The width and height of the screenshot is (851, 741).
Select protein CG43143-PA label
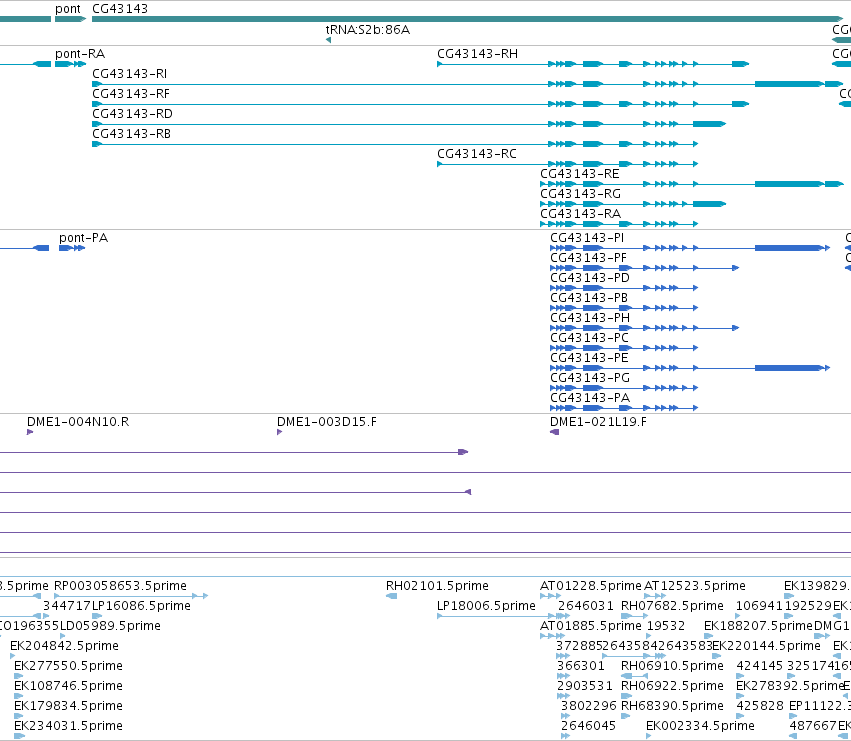click(590, 398)
